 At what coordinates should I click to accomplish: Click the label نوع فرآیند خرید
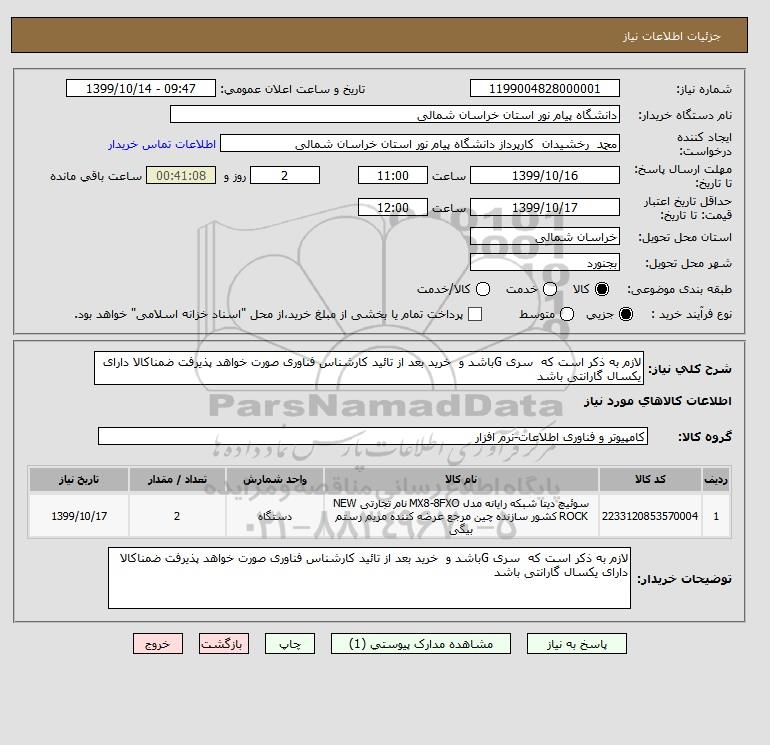pyautogui.click(x=691, y=314)
